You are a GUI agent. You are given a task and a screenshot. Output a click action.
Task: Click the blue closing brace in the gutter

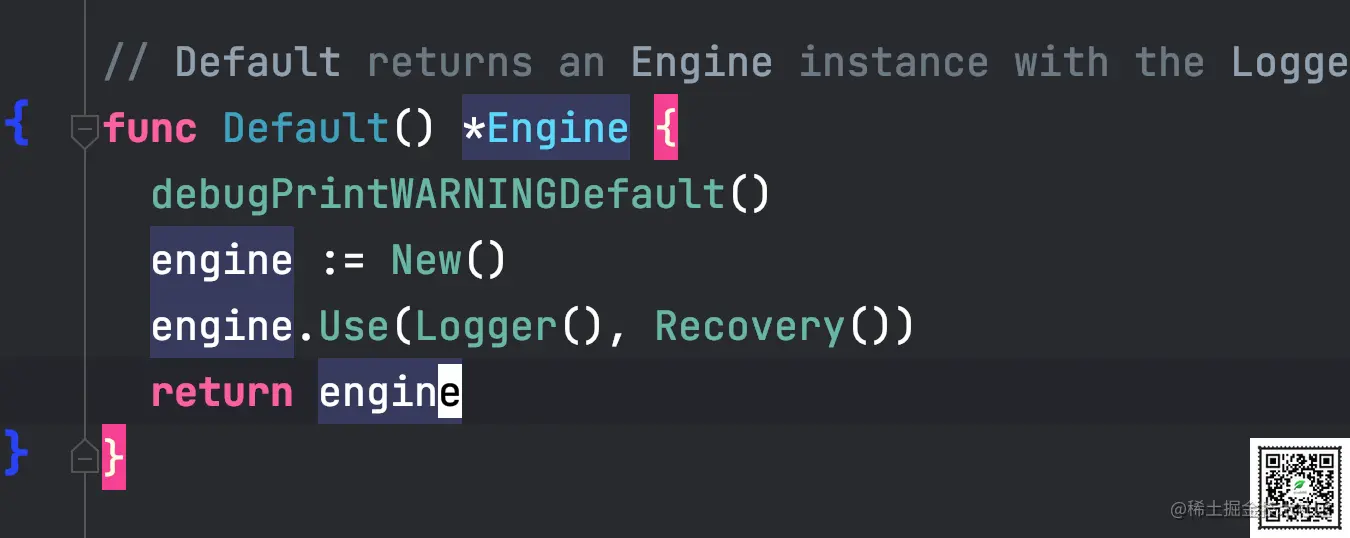[x=16, y=452]
